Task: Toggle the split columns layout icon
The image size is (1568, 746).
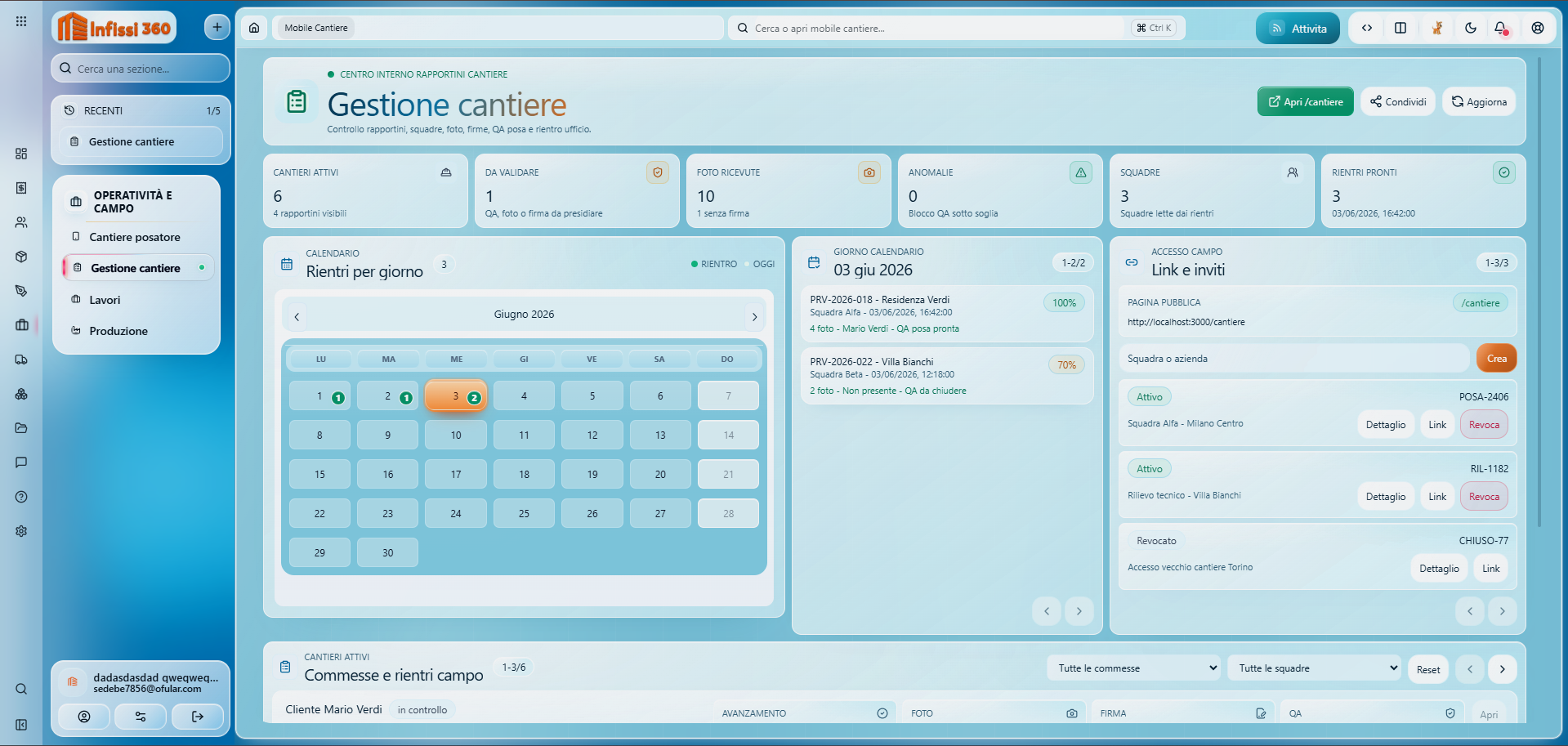Action: 1400,28
